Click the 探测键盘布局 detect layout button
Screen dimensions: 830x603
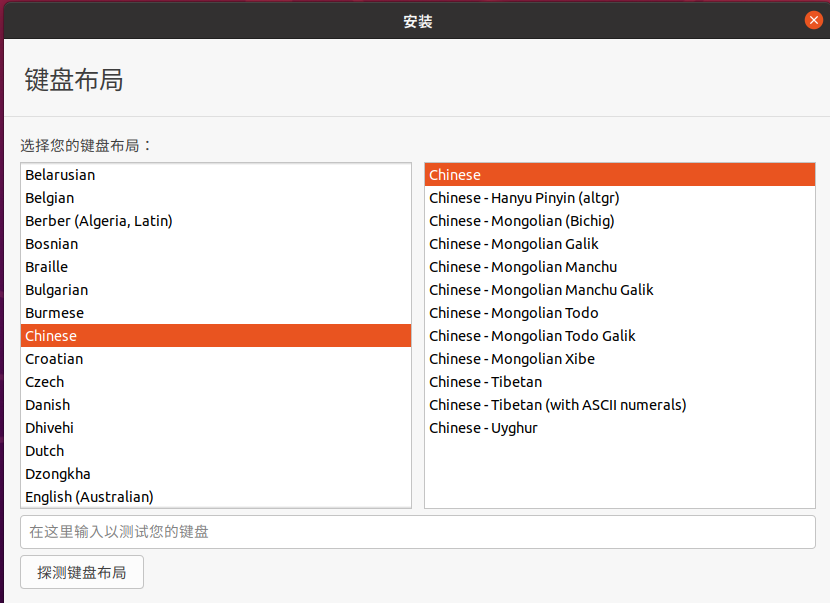82,572
